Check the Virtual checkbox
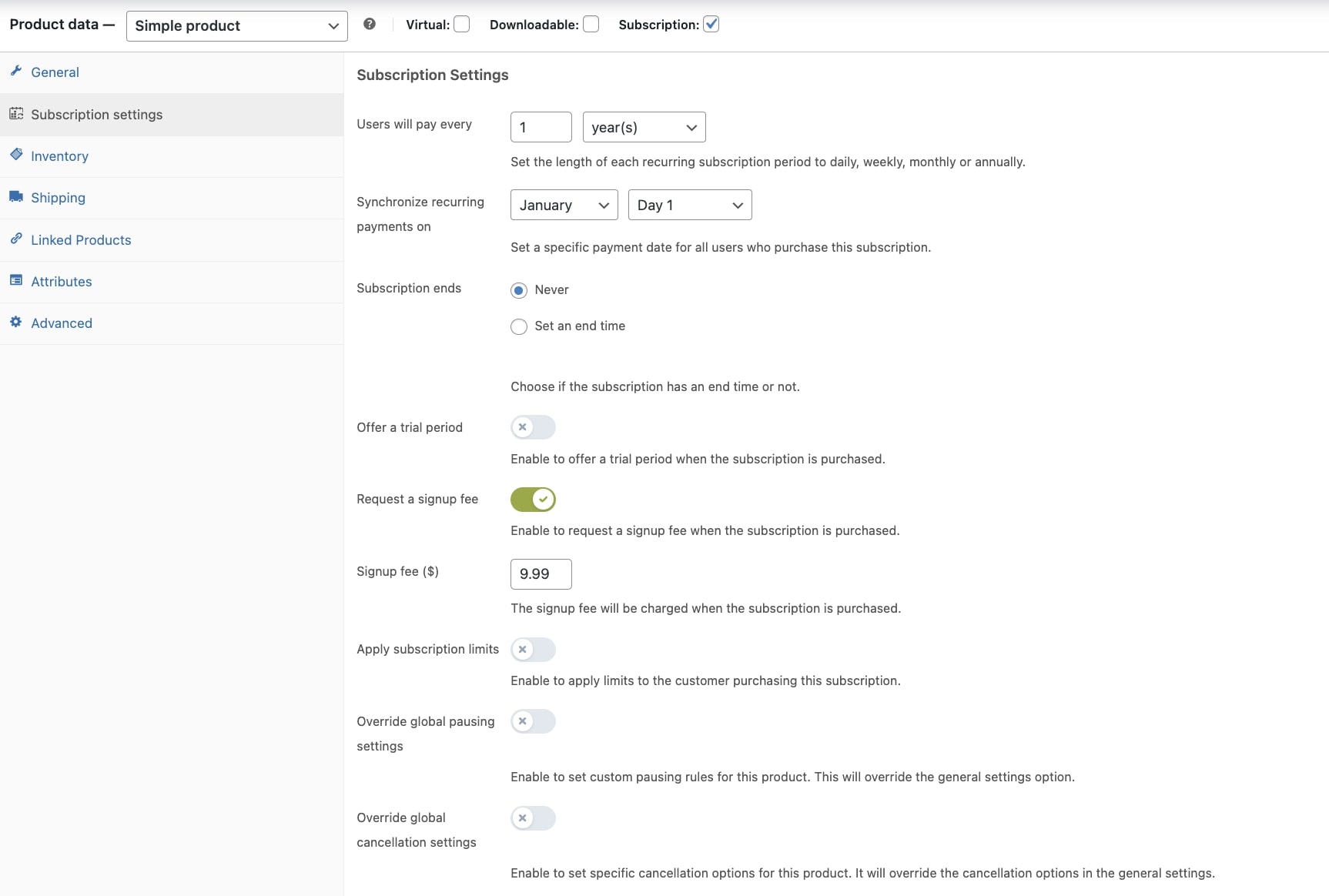Viewport: 1329px width, 896px height. coord(462,25)
